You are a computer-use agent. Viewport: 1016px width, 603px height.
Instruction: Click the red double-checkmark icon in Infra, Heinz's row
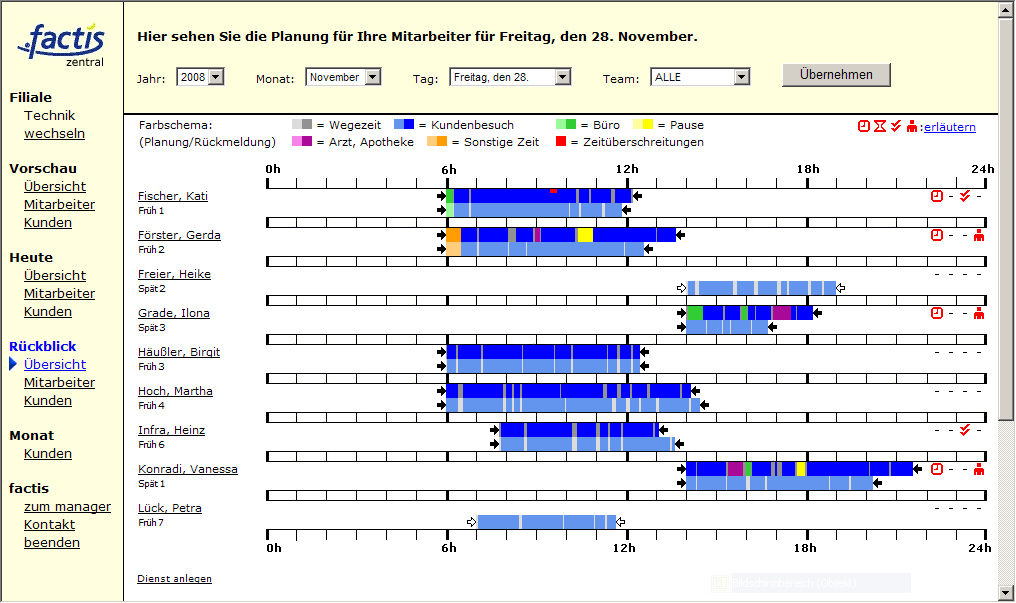pos(964,430)
